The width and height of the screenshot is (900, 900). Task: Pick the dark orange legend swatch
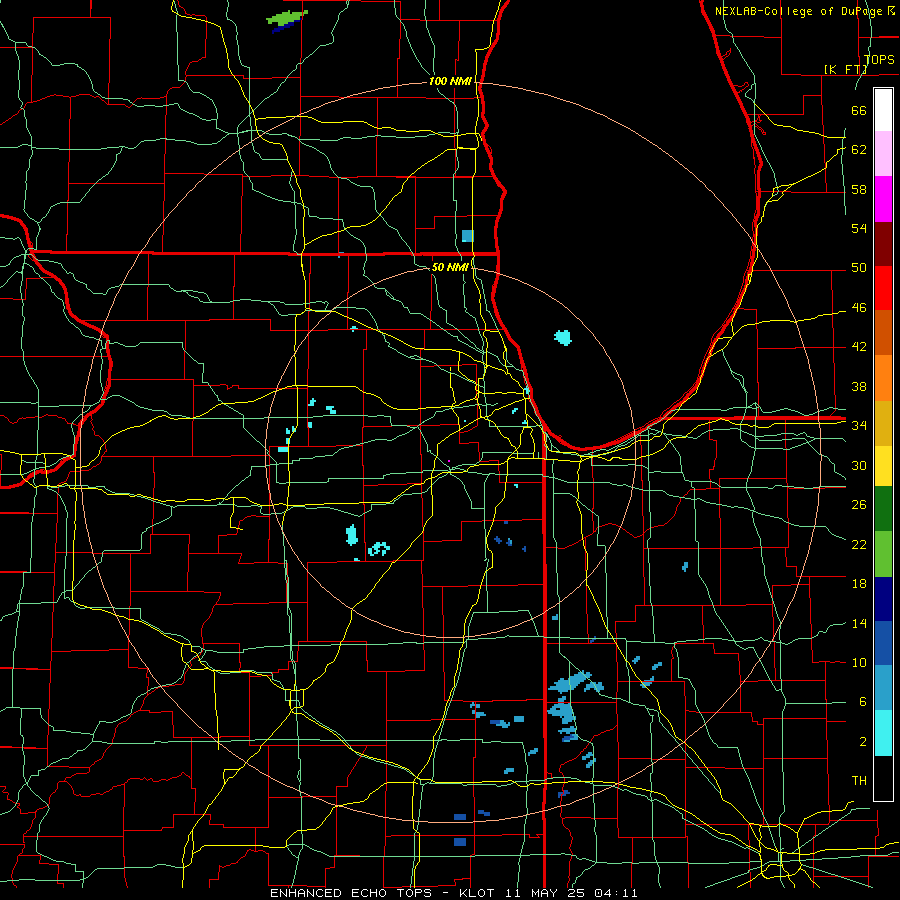883,333
